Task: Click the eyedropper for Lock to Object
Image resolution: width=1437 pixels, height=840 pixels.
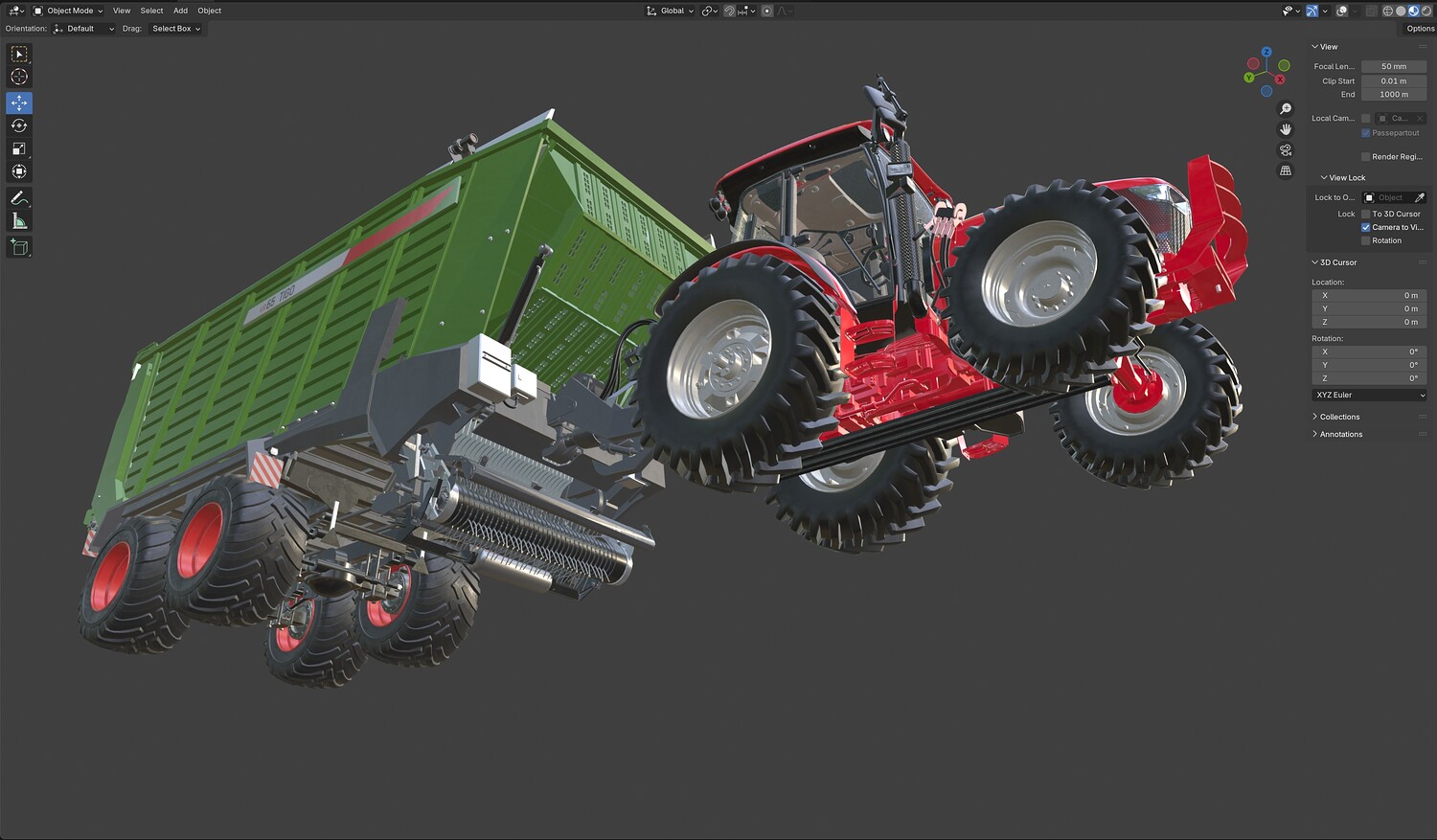Action: click(x=1419, y=197)
